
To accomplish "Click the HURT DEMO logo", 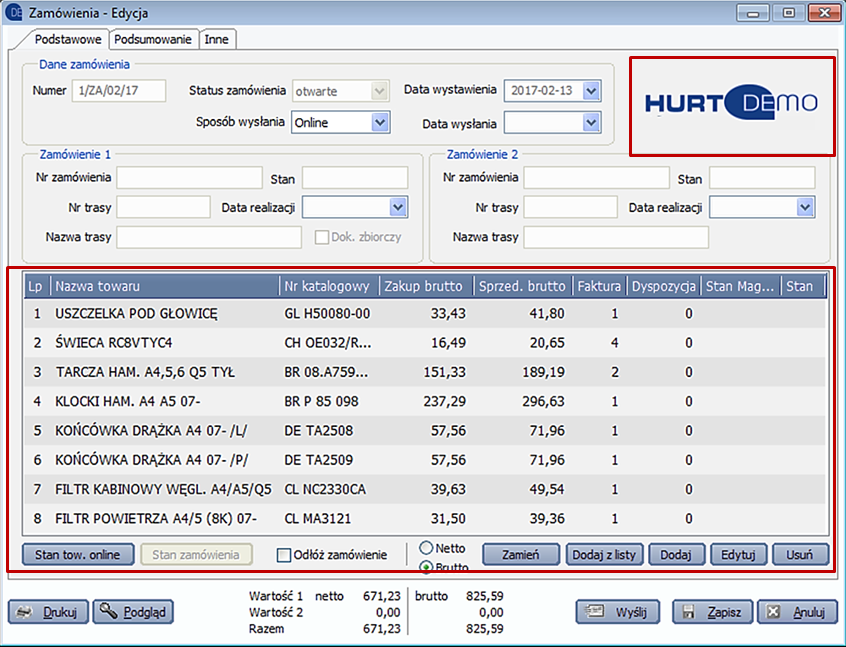I will click(732, 103).
